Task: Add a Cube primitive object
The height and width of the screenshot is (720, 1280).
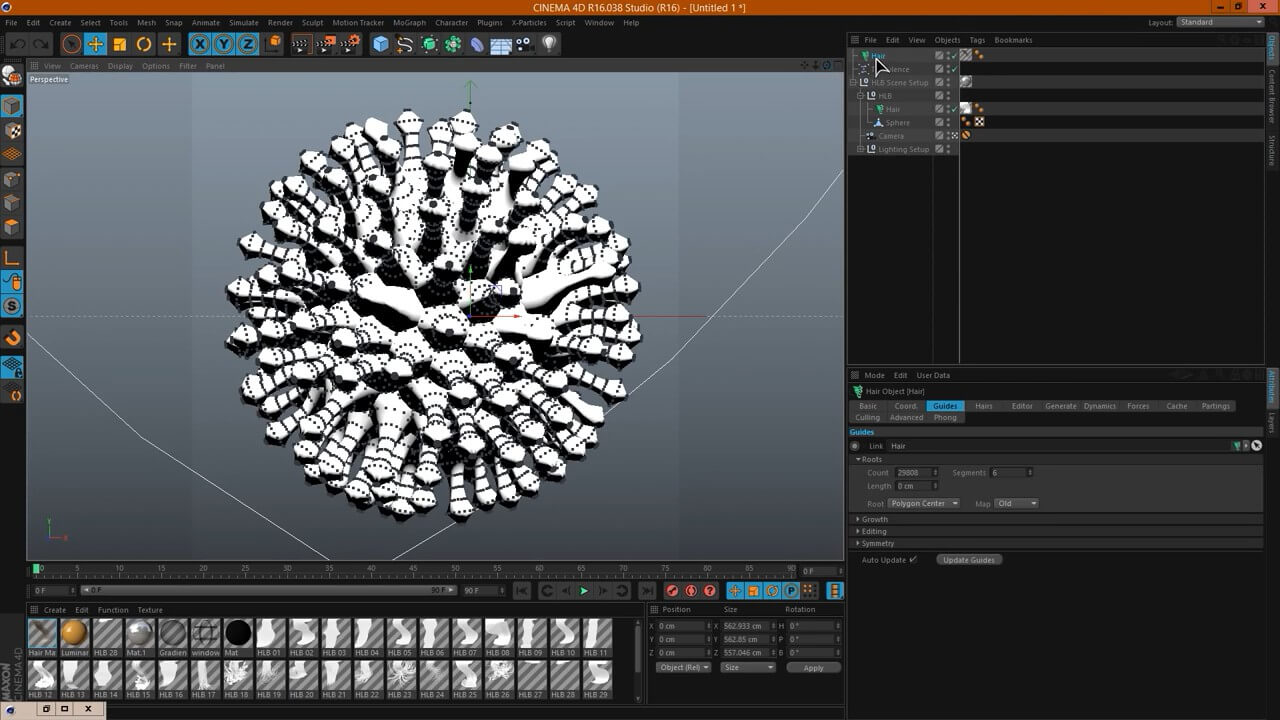Action: point(380,44)
